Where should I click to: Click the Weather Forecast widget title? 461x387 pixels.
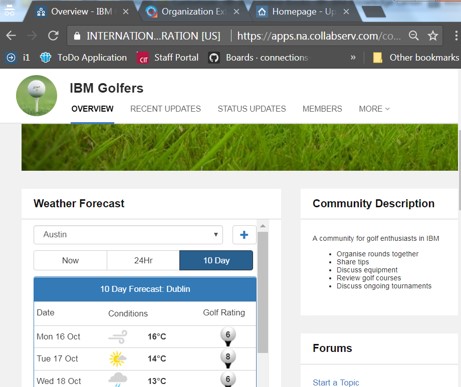[x=79, y=203]
